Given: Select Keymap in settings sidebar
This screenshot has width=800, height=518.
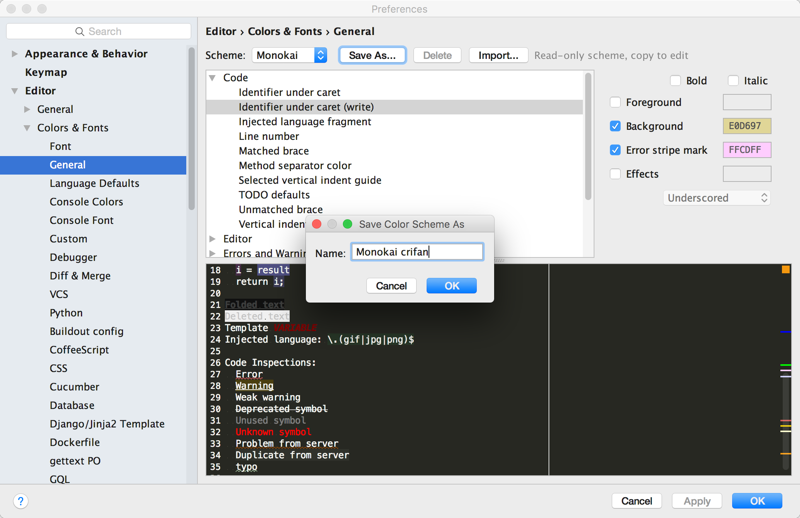Looking at the screenshot, I should pyautogui.click(x=46, y=72).
